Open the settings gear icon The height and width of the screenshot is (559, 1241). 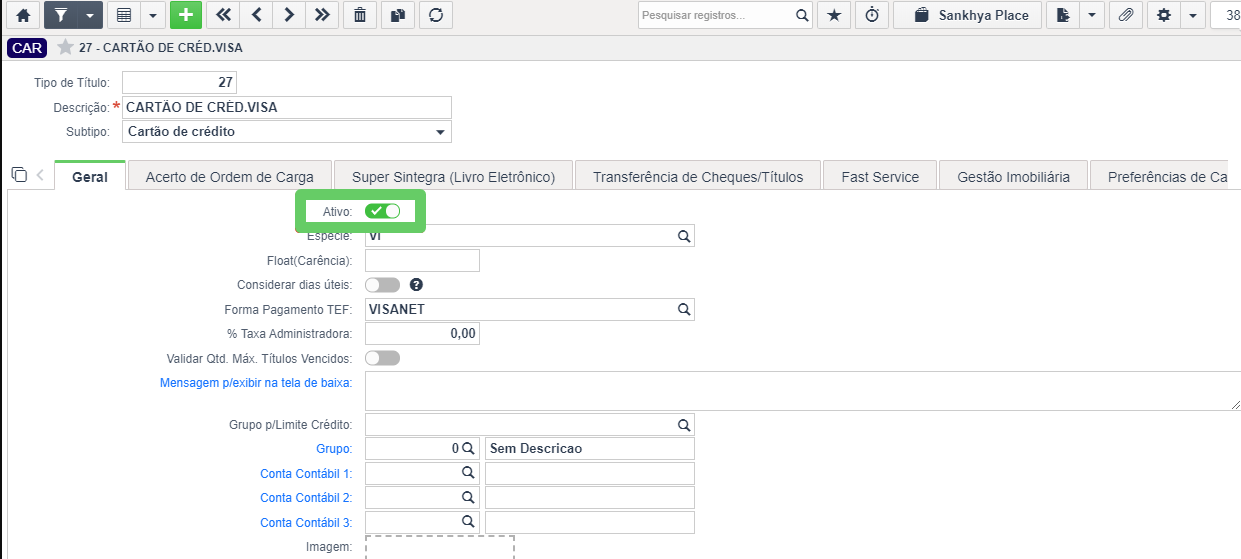pyautogui.click(x=1163, y=15)
